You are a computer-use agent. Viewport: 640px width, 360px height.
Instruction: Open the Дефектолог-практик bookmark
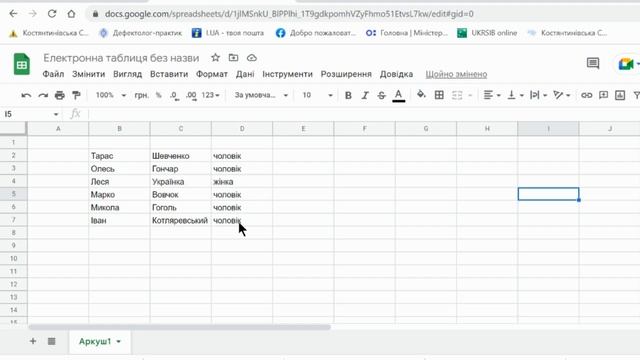[x=141, y=33]
